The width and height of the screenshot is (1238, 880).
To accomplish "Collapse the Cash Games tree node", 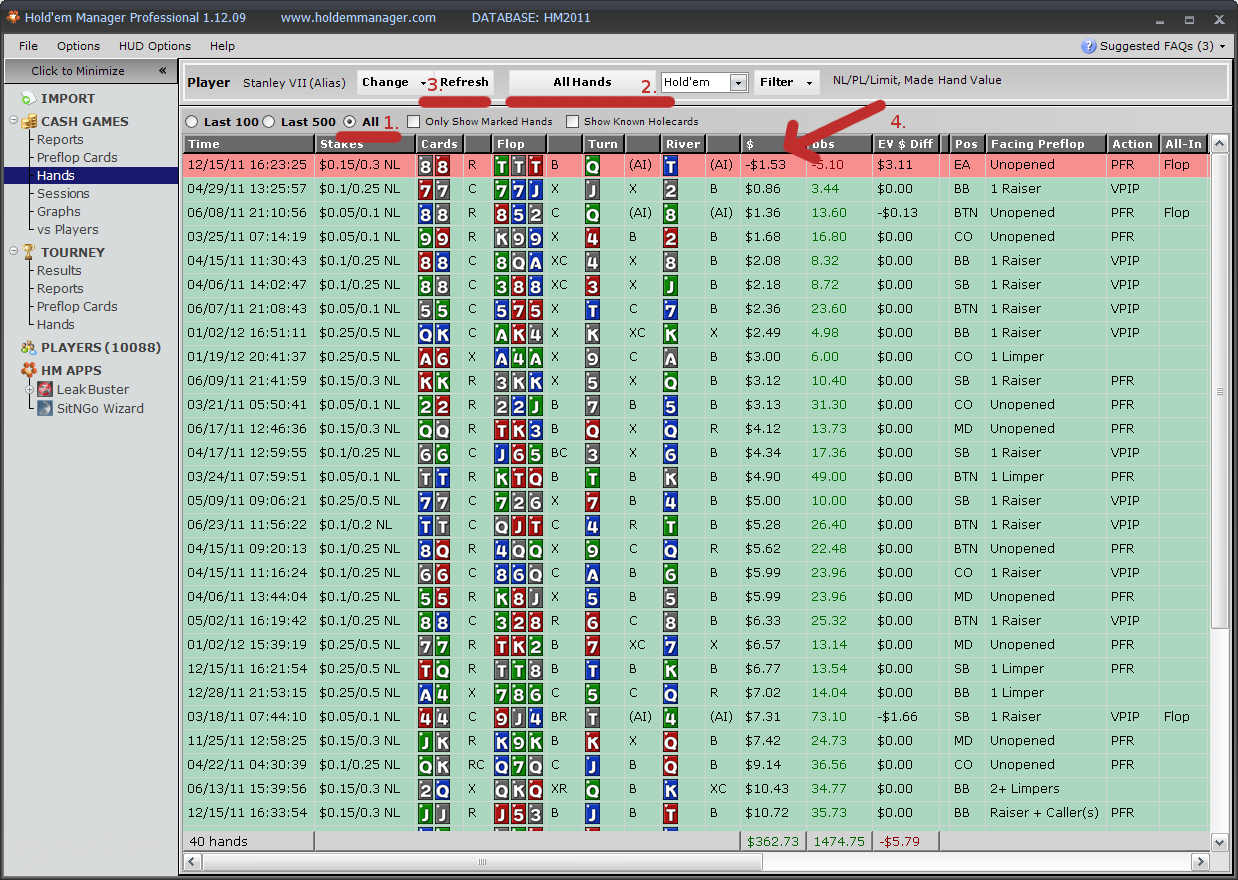I will tap(13, 121).
